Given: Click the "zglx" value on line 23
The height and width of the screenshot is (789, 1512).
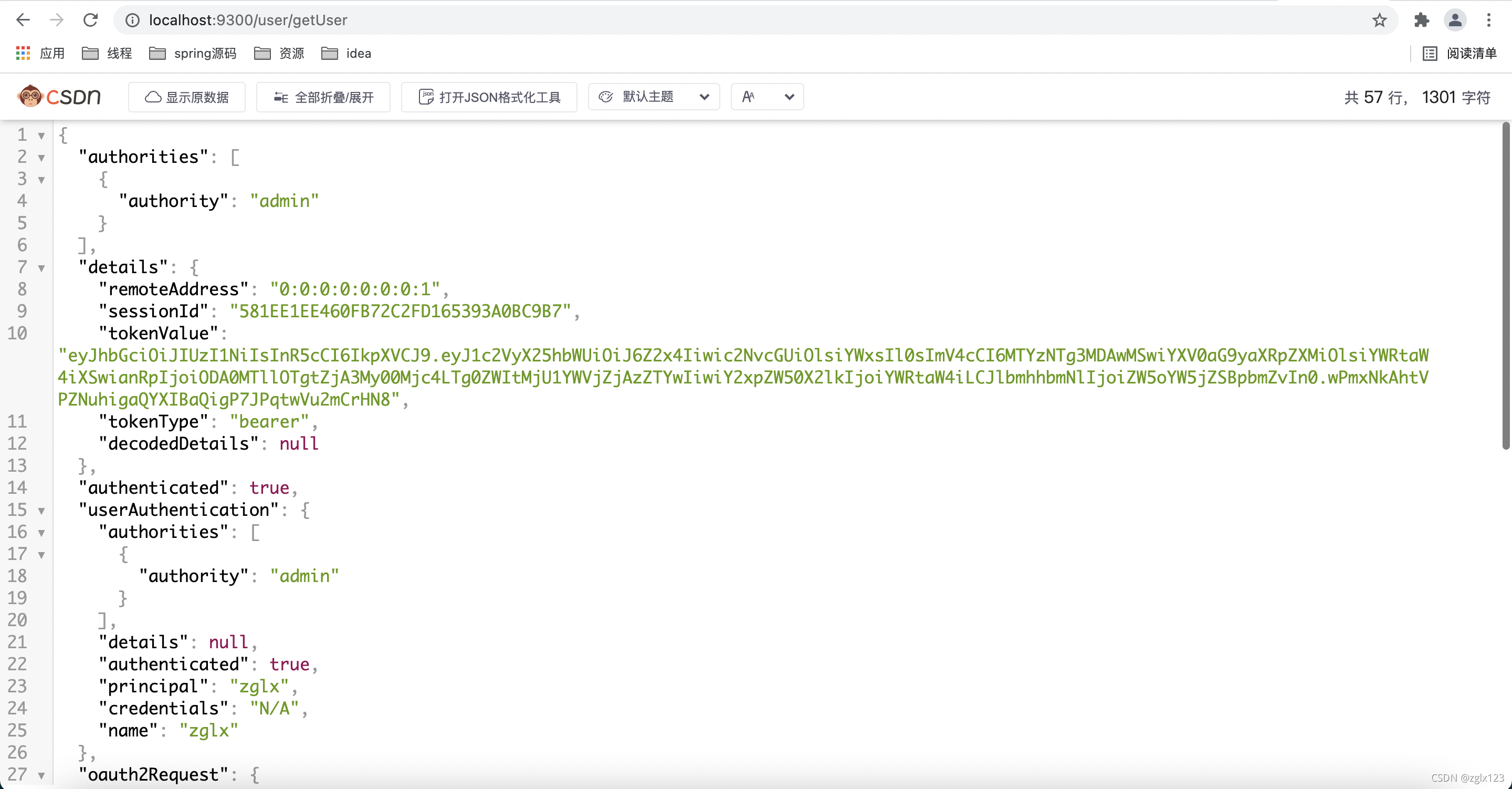Looking at the screenshot, I should (259, 686).
